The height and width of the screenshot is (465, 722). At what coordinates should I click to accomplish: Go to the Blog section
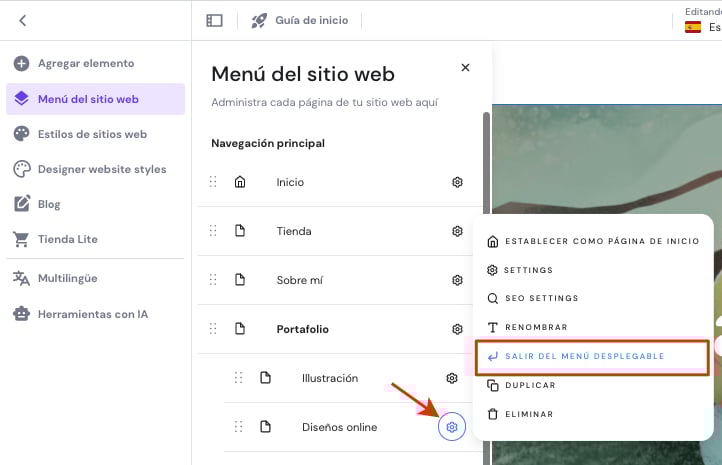(49, 204)
